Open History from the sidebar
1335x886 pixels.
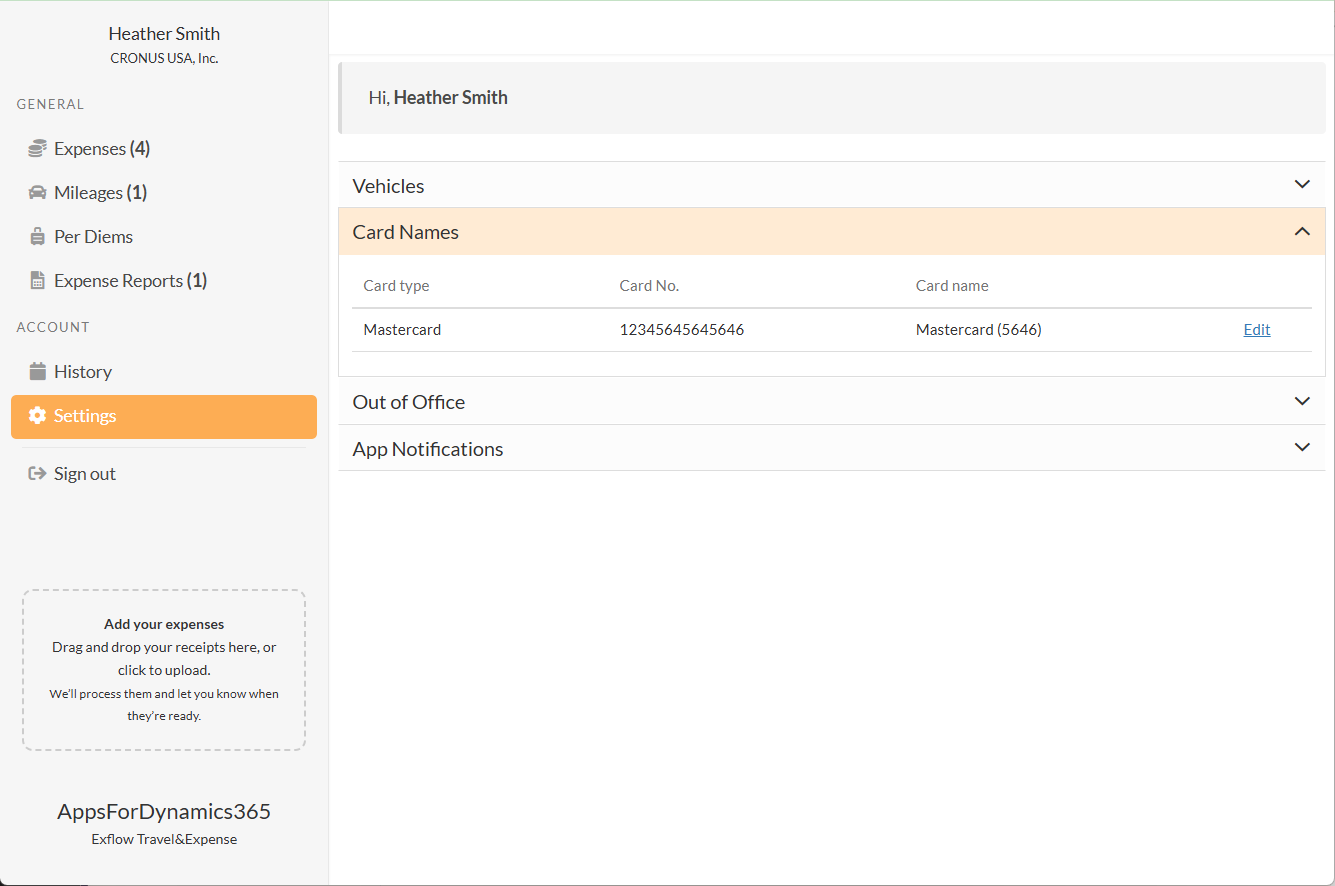coord(83,372)
